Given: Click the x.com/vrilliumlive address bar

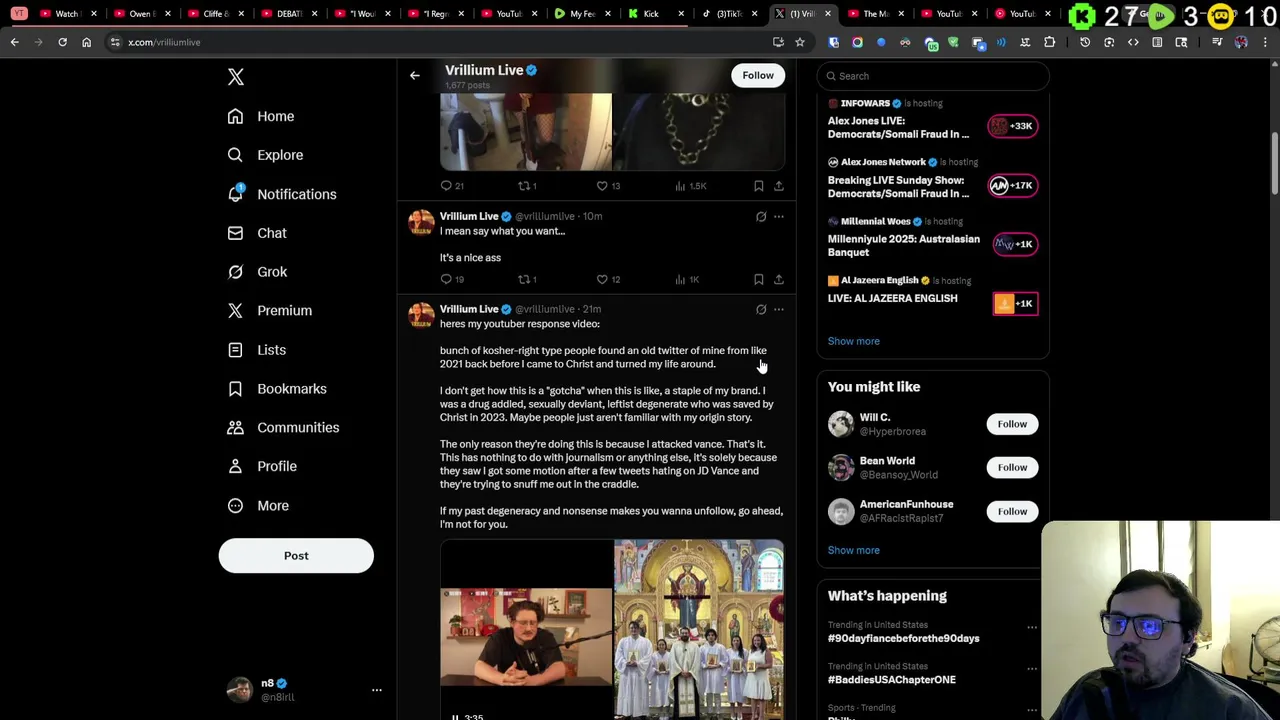Looking at the screenshot, I should 440,42.
